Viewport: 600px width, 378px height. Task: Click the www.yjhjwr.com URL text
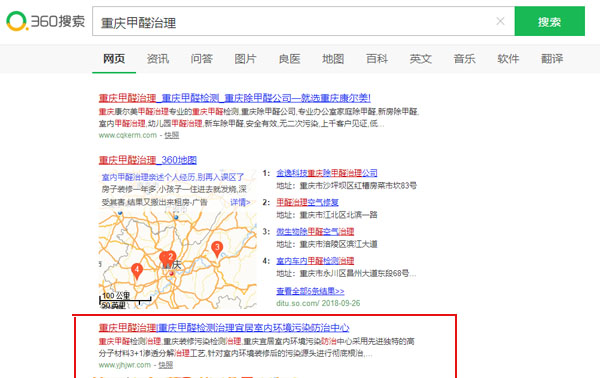[125, 365]
